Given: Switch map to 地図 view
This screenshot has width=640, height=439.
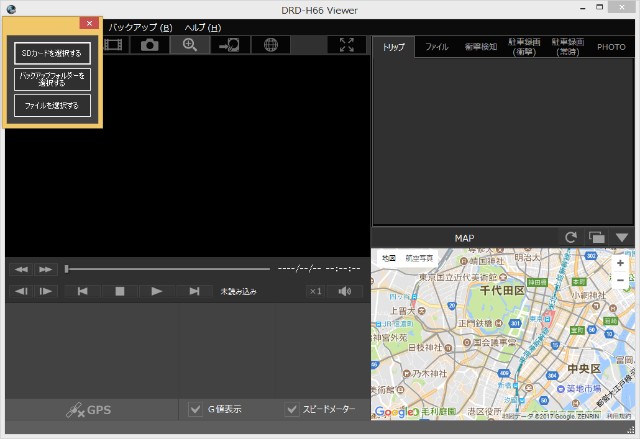Looking at the screenshot, I should pyautogui.click(x=388, y=258).
